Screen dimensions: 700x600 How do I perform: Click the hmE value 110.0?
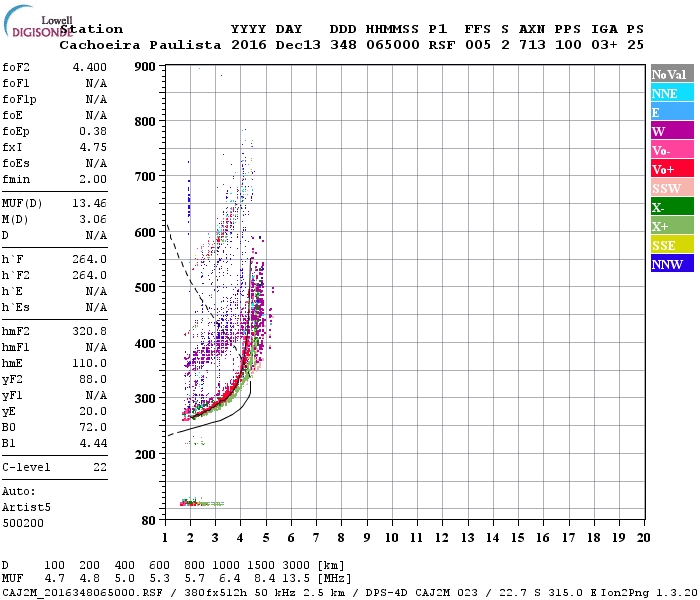click(x=90, y=363)
